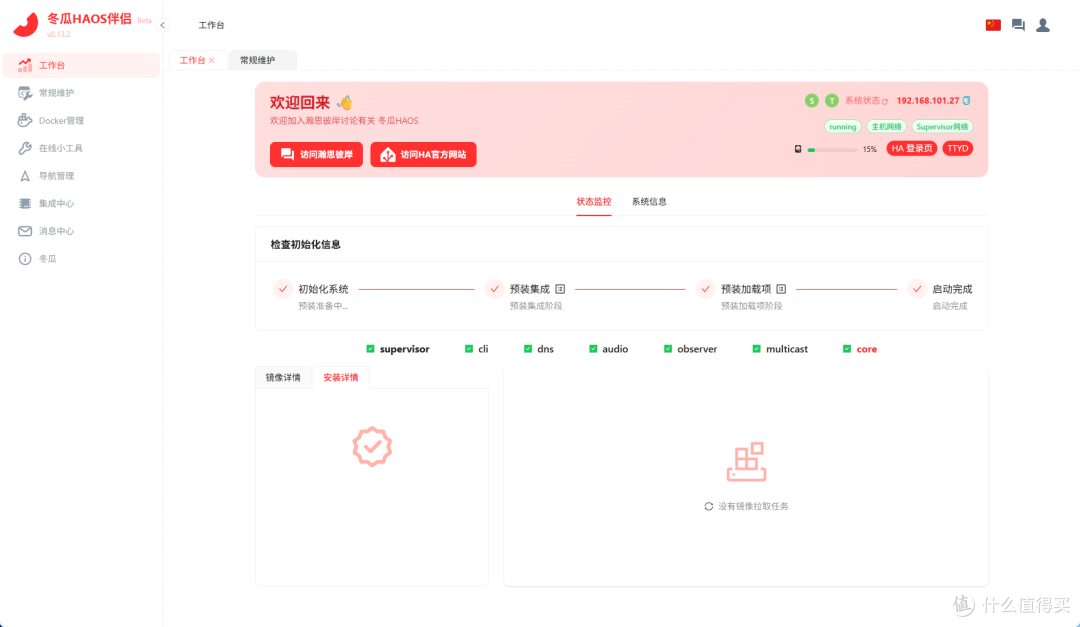
Task: Click the 预装加载项 step checkmark
Action: coord(705,289)
